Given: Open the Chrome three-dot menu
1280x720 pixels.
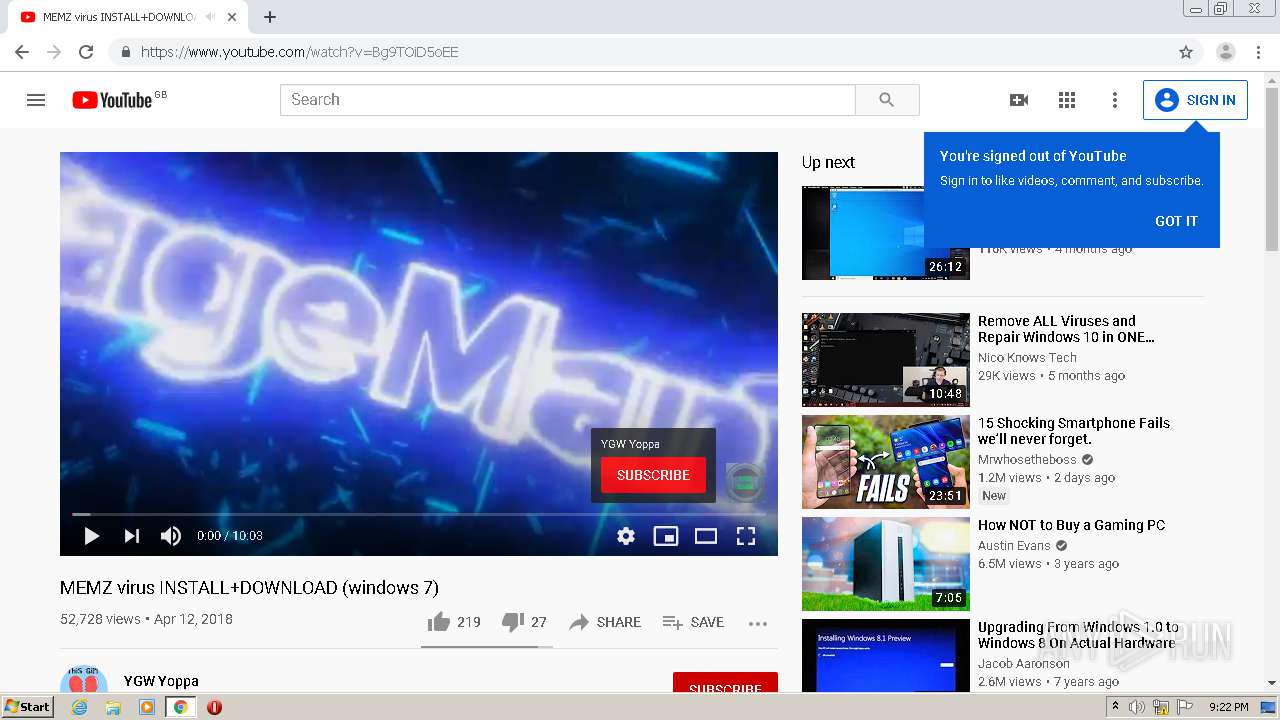Looking at the screenshot, I should [x=1258, y=52].
